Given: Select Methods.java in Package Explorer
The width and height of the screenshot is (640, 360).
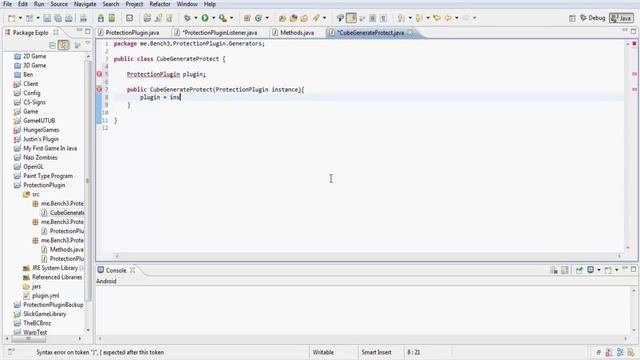Looking at the screenshot, I should coord(67,249).
